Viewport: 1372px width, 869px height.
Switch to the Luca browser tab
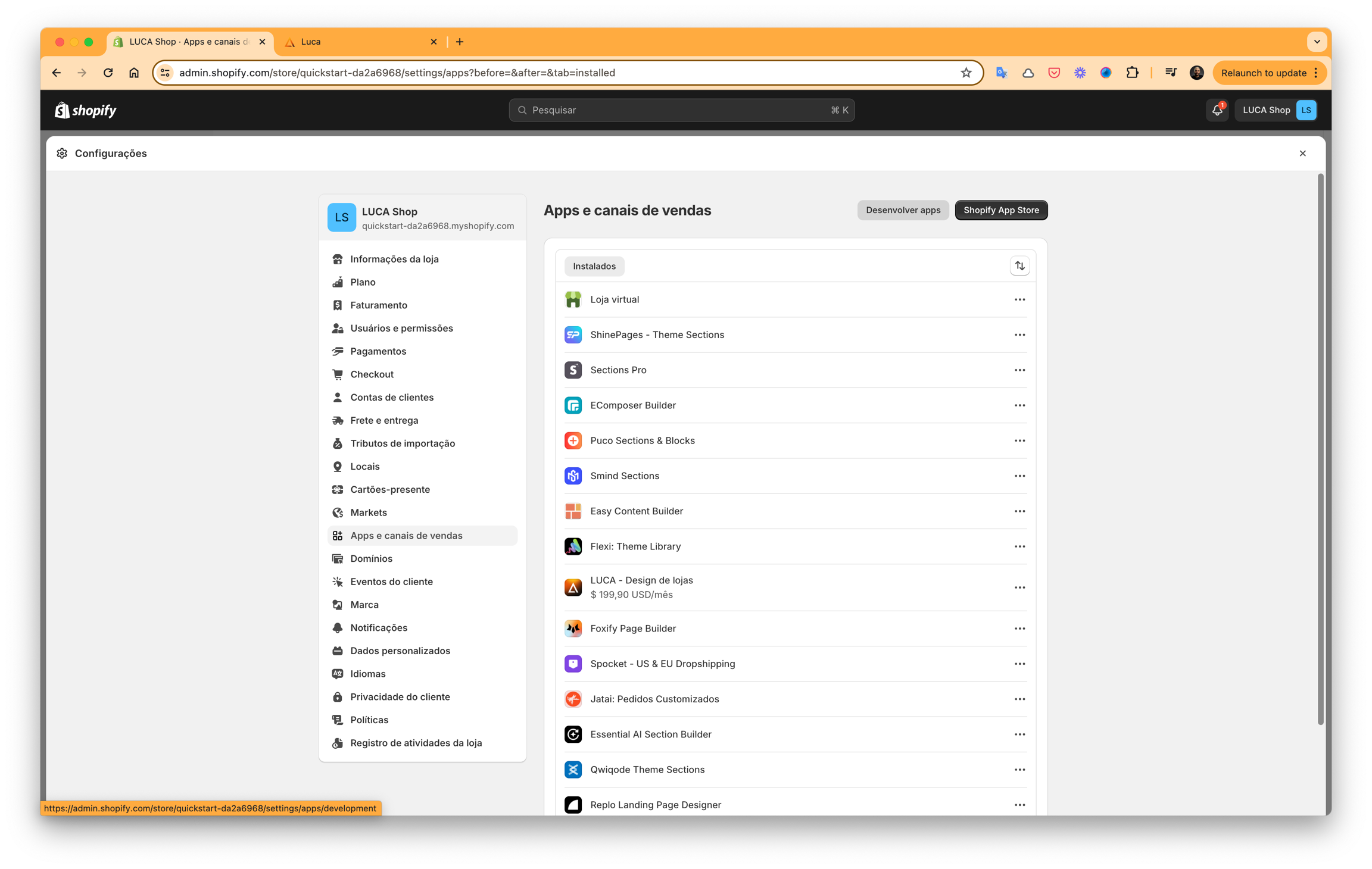(x=357, y=42)
